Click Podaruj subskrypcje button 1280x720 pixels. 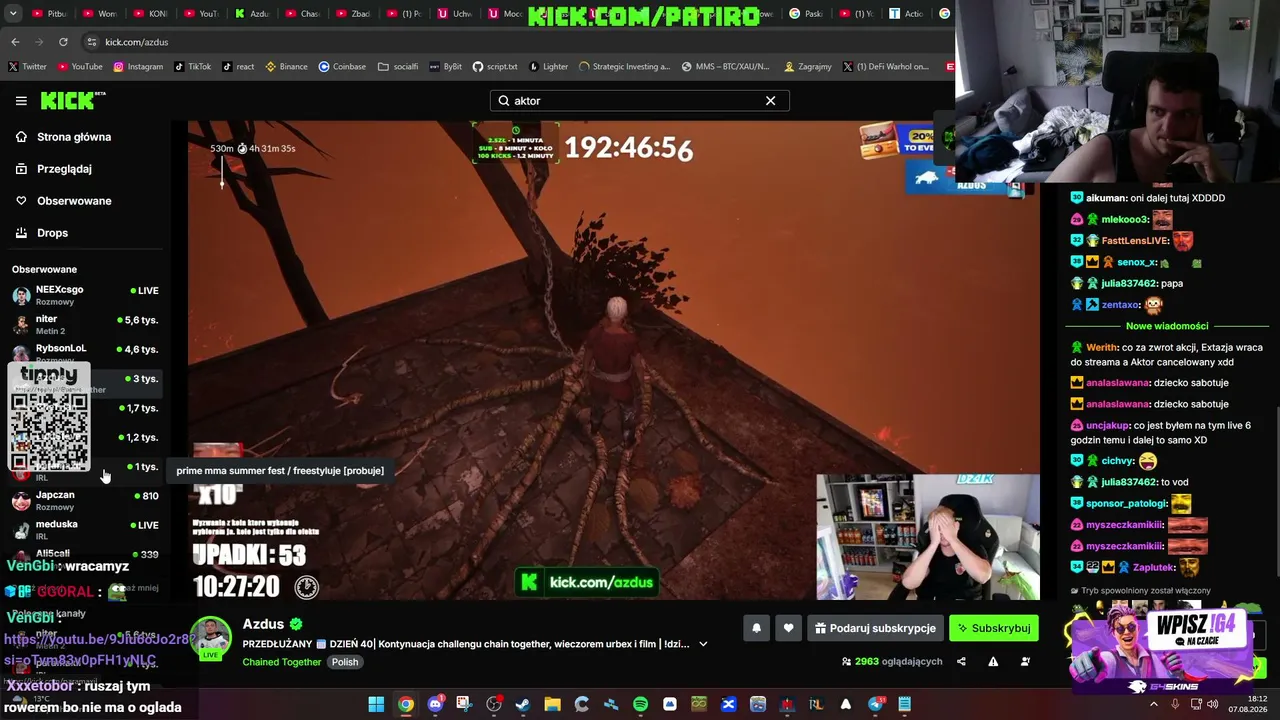tap(875, 628)
